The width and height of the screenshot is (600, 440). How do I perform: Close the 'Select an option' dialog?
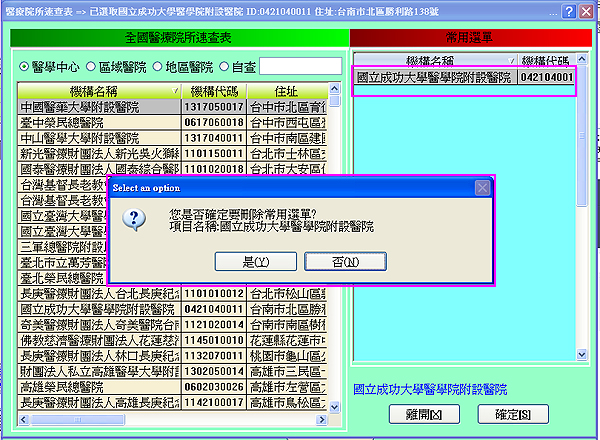click(x=482, y=187)
